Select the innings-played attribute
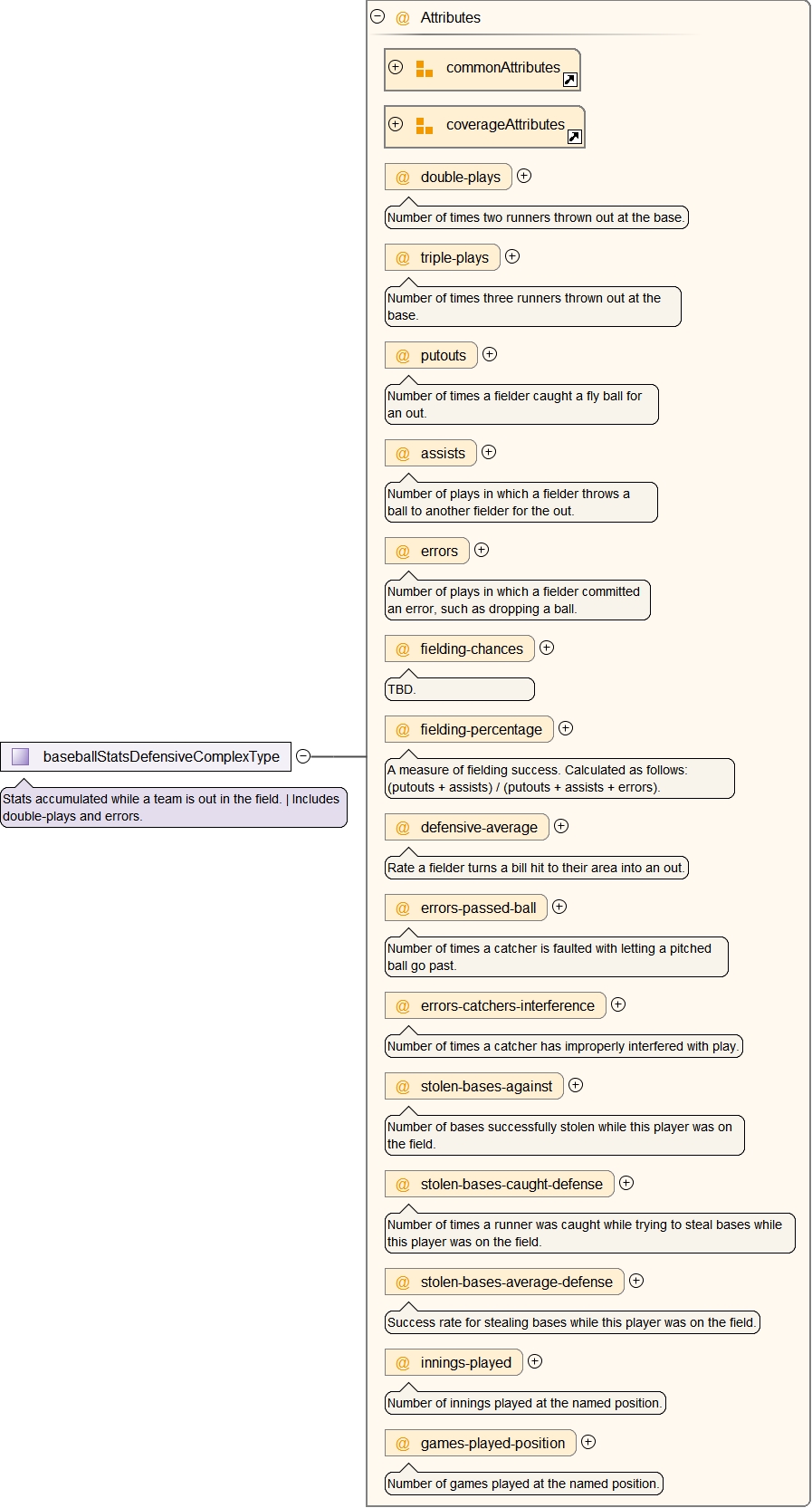Viewport: 812px width, 1508px height. [x=465, y=1362]
